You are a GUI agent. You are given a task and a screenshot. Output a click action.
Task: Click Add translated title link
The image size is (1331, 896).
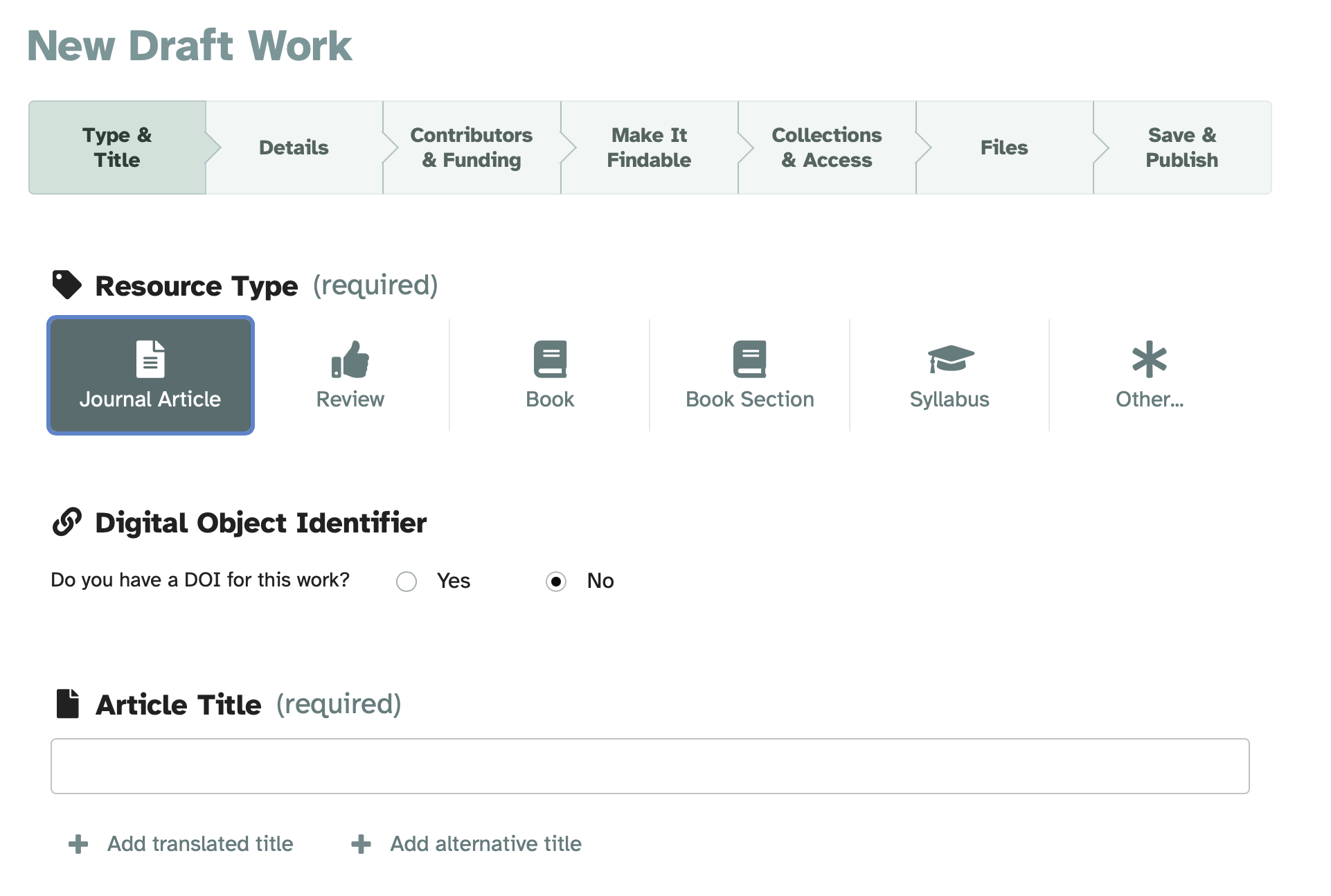200,844
